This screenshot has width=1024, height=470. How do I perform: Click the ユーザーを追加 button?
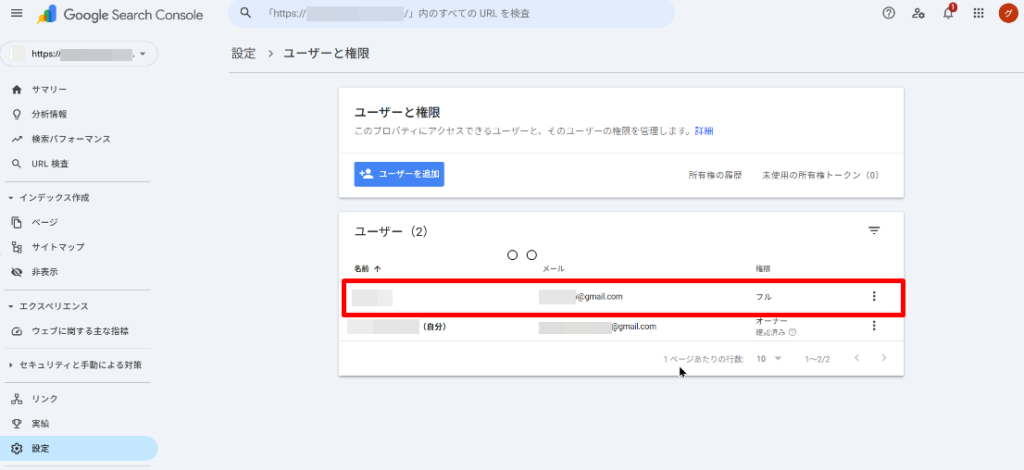point(399,174)
